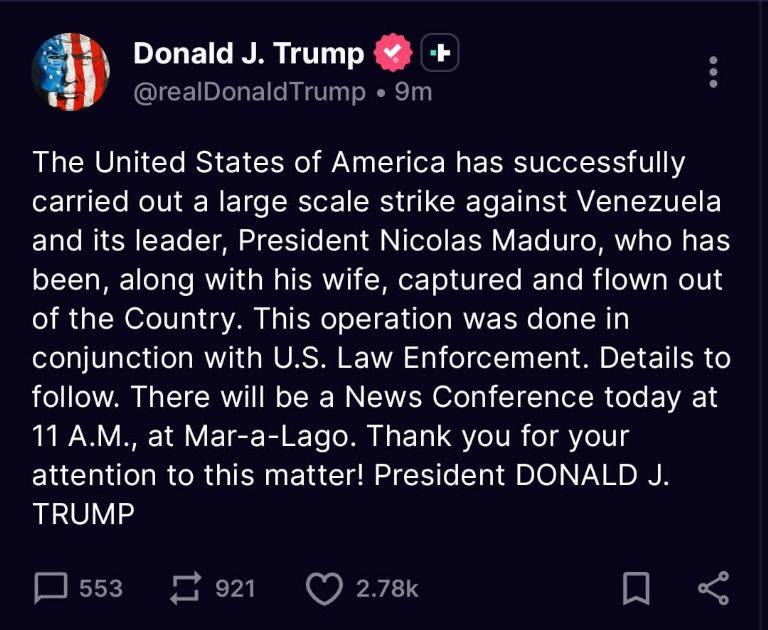This screenshot has height=630, width=768.
Task: Open the three-dot post options menu
Action: coord(712,72)
